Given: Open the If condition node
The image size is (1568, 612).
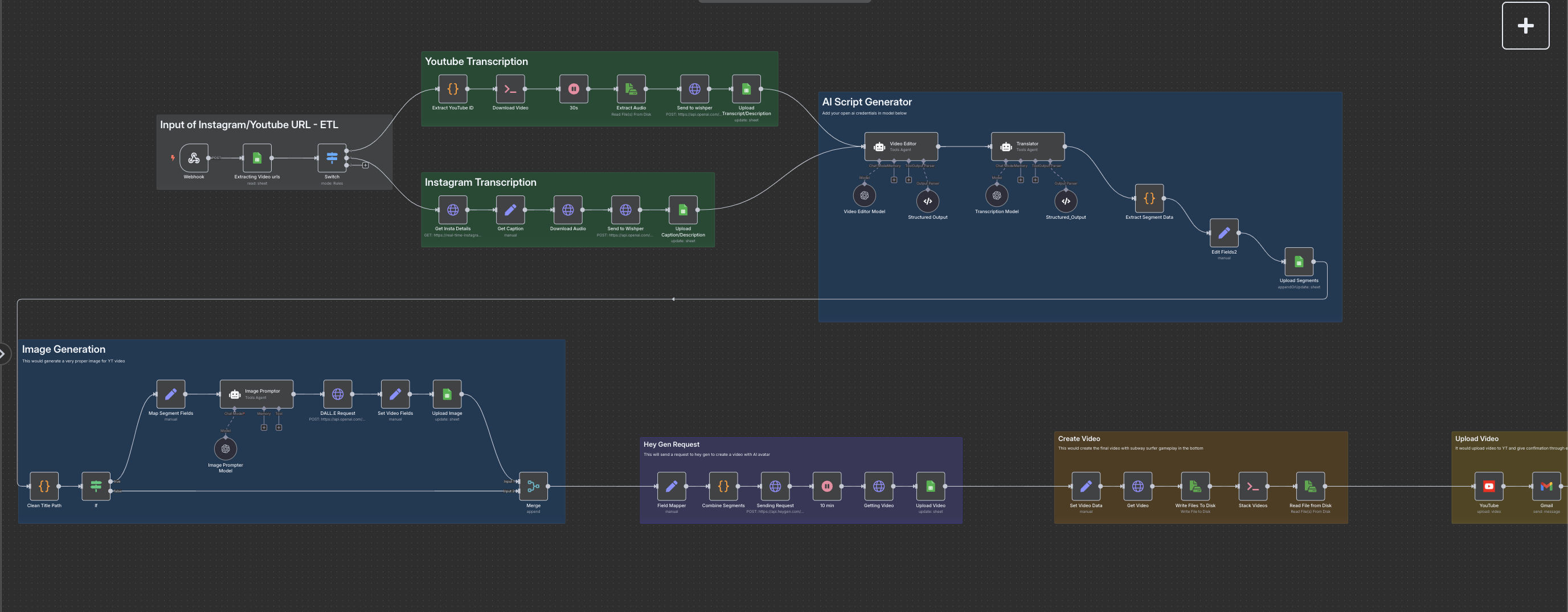Looking at the screenshot, I should (x=96, y=487).
